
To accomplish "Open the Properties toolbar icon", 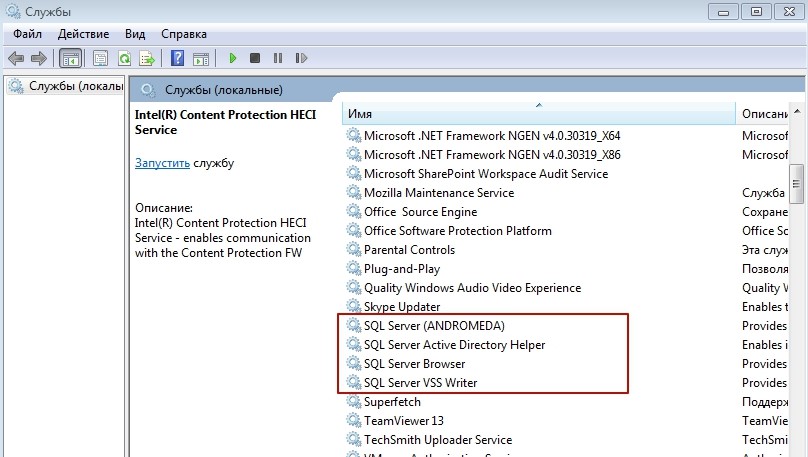I will (100, 58).
